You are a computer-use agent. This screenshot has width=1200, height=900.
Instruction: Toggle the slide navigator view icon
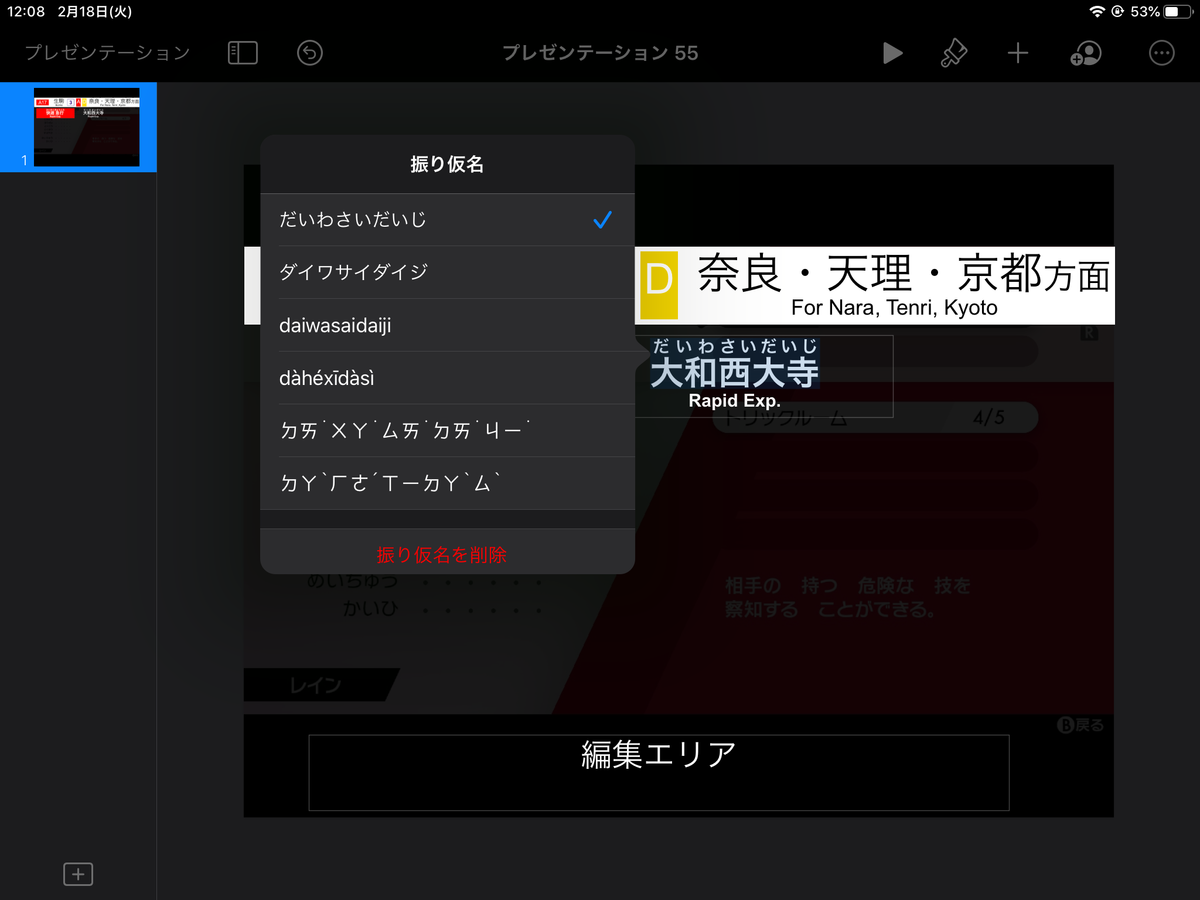pyautogui.click(x=242, y=53)
